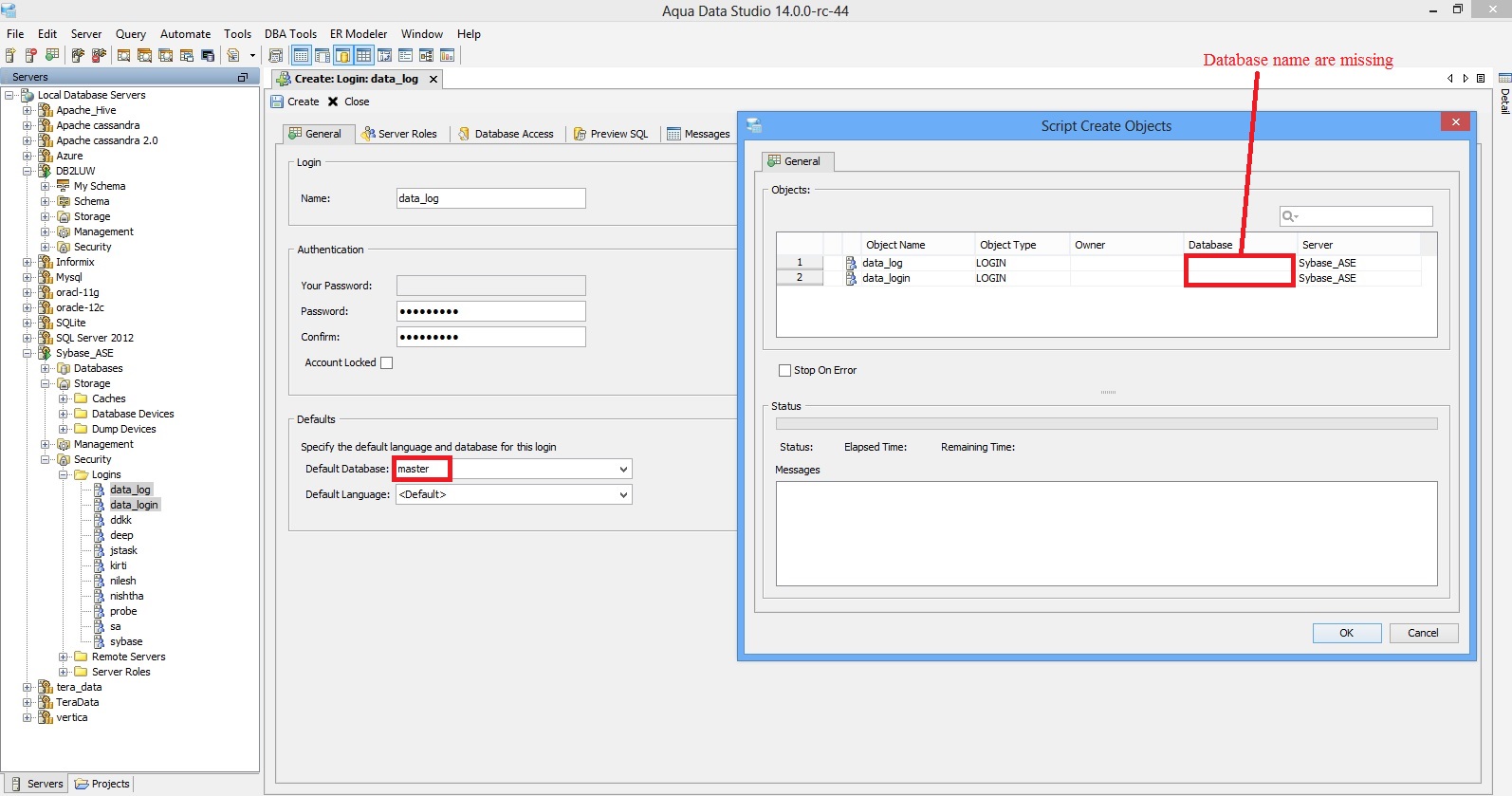Viewport: 1512px width, 796px height.
Task: Select the Server Roles folder in the tree
Action: point(120,672)
